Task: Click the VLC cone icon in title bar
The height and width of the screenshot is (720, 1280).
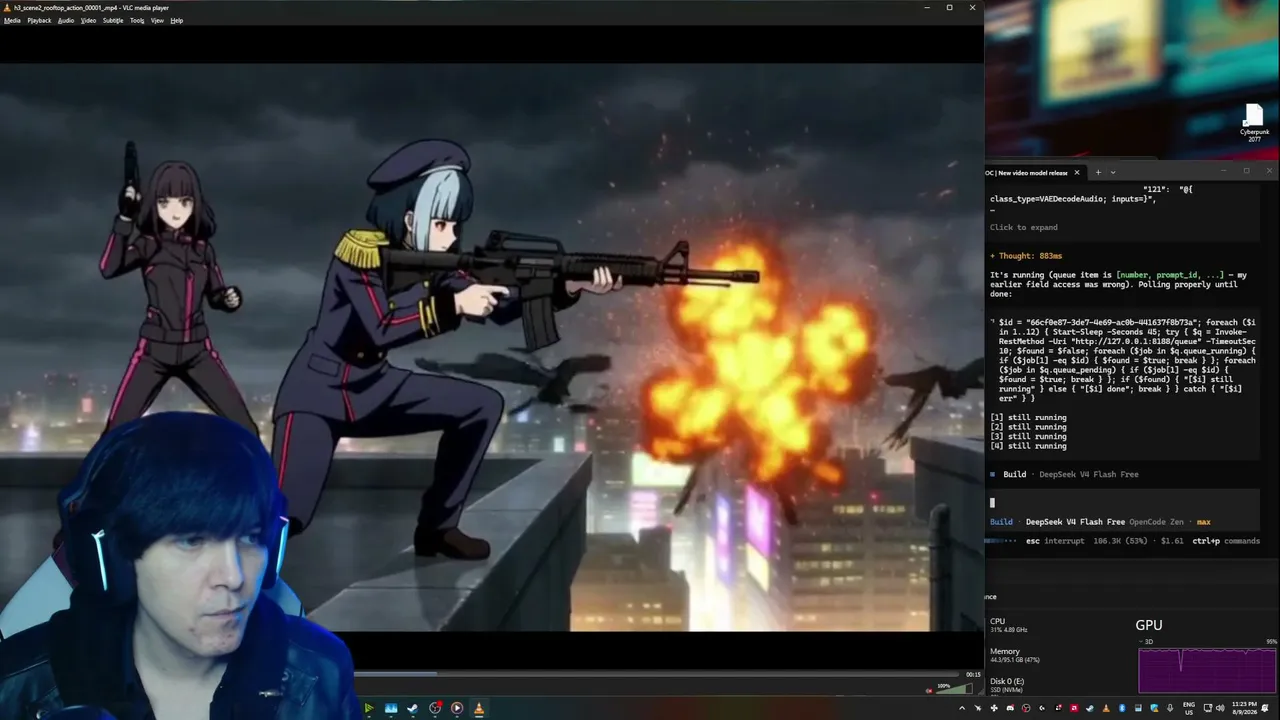Action: (7, 7)
